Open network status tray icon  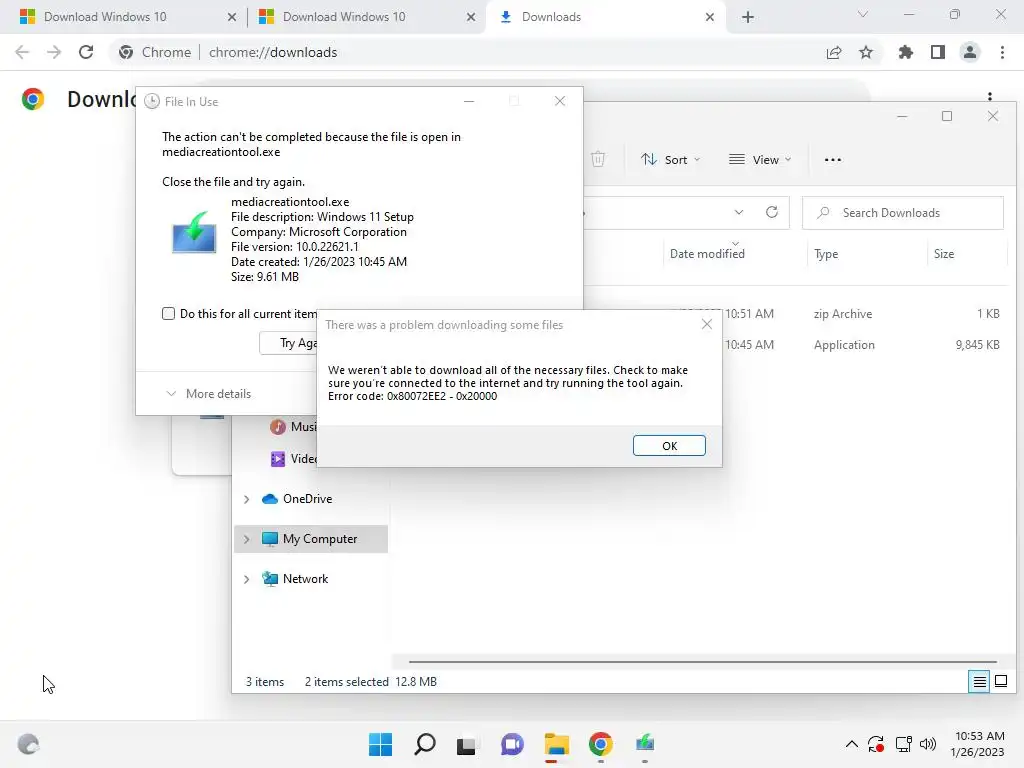(904, 744)
